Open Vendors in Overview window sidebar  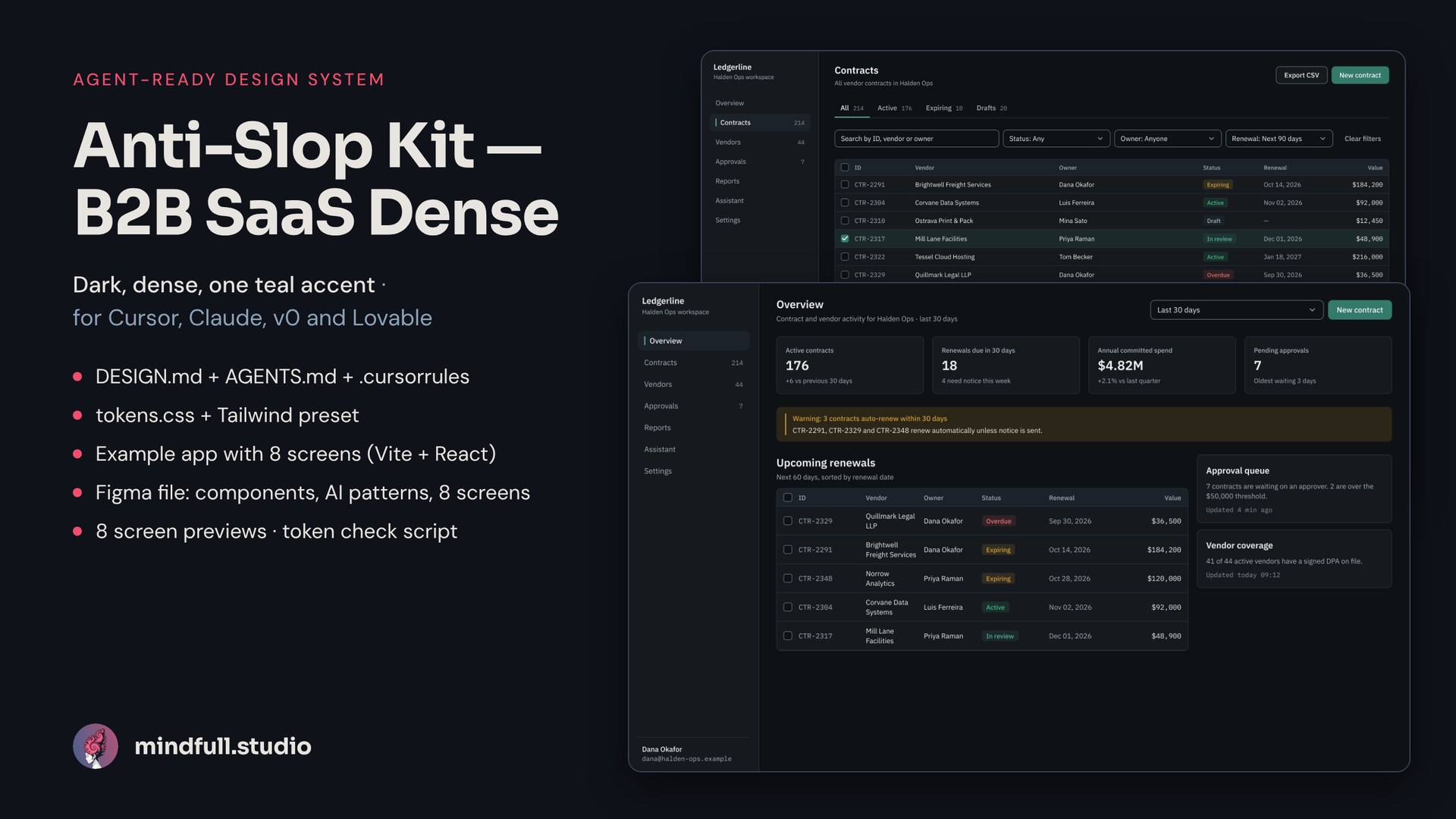click(693, 384)
